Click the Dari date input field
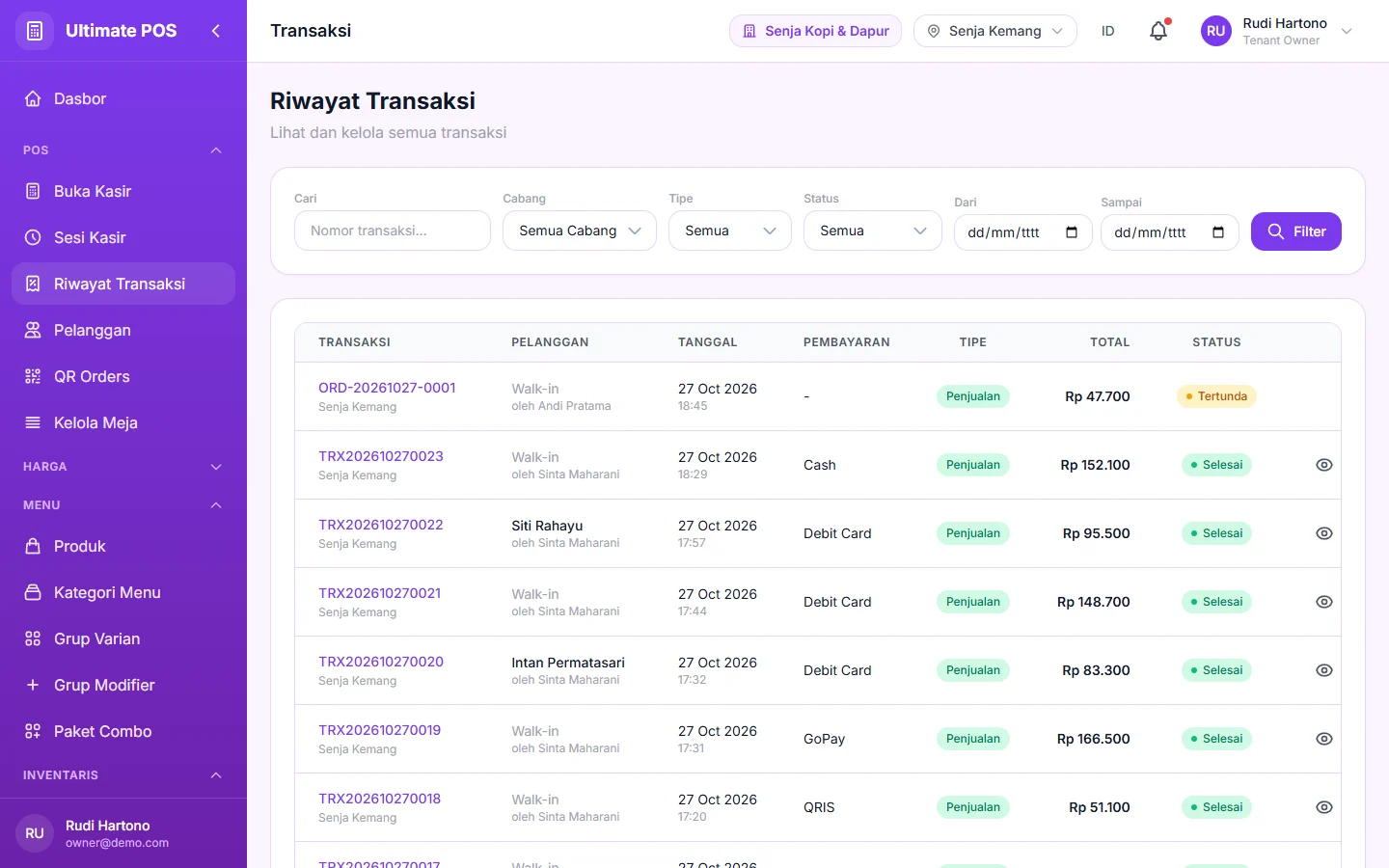 [1023, 232]
